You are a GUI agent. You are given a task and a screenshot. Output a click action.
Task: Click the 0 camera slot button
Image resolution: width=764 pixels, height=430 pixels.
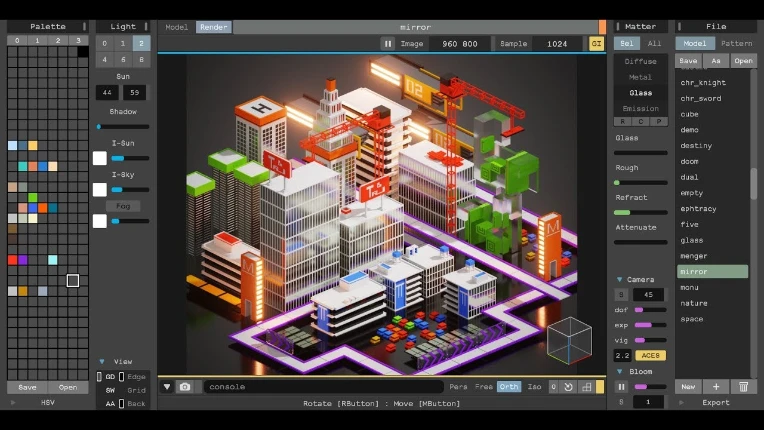[553, 387]
